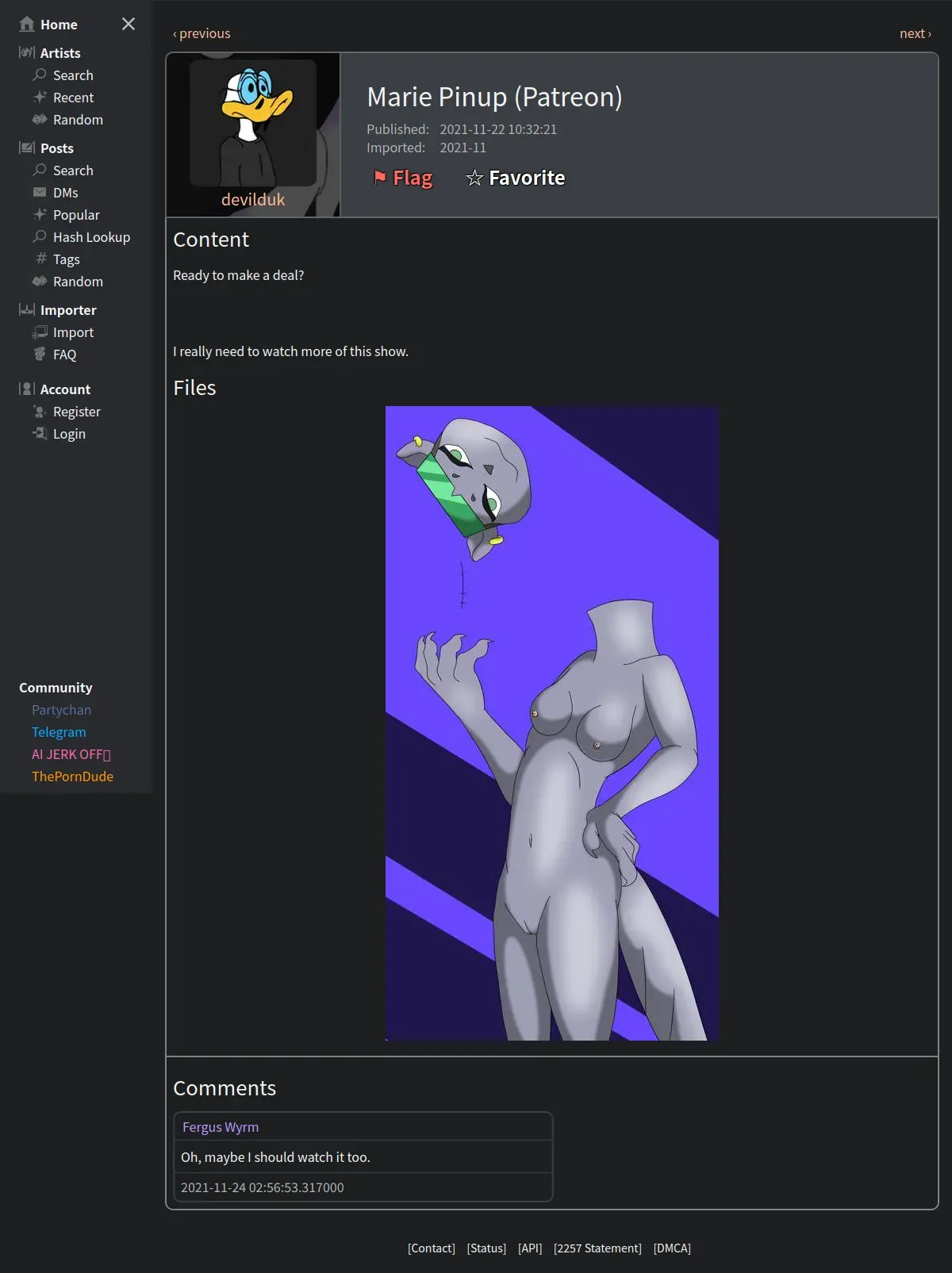Viewport: 952px width, 1273px height.
Task: Open the Status footer link
Action: (486, 1248)
